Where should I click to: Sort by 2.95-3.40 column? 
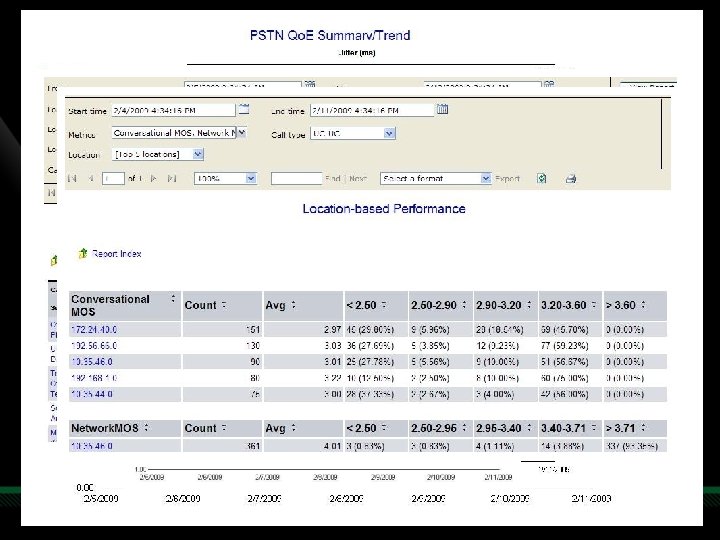pyautogui.click(x=529, y=428)
